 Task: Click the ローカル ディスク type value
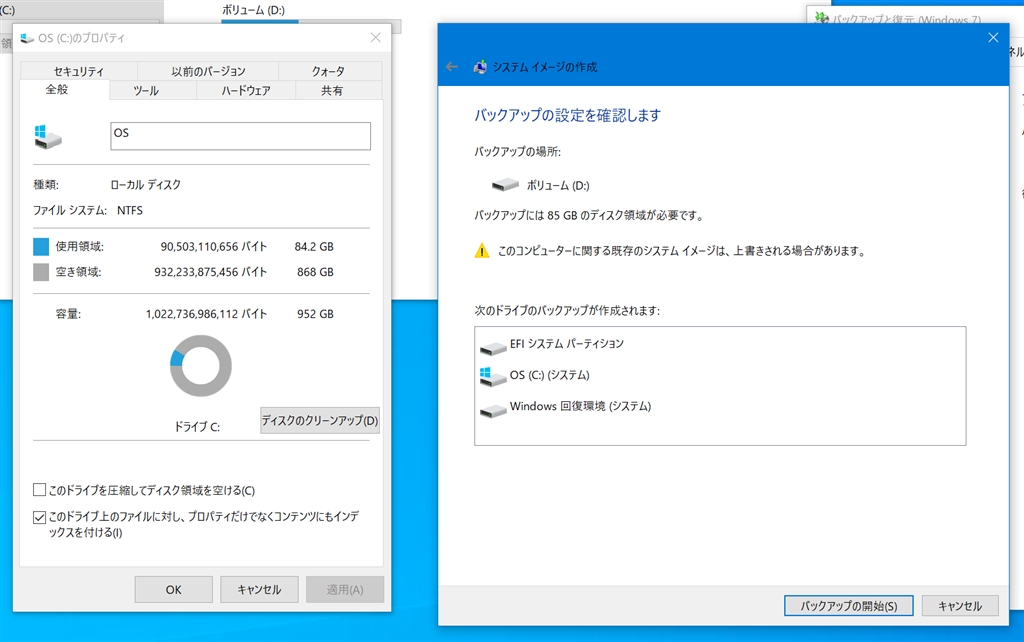pos(146,185)
